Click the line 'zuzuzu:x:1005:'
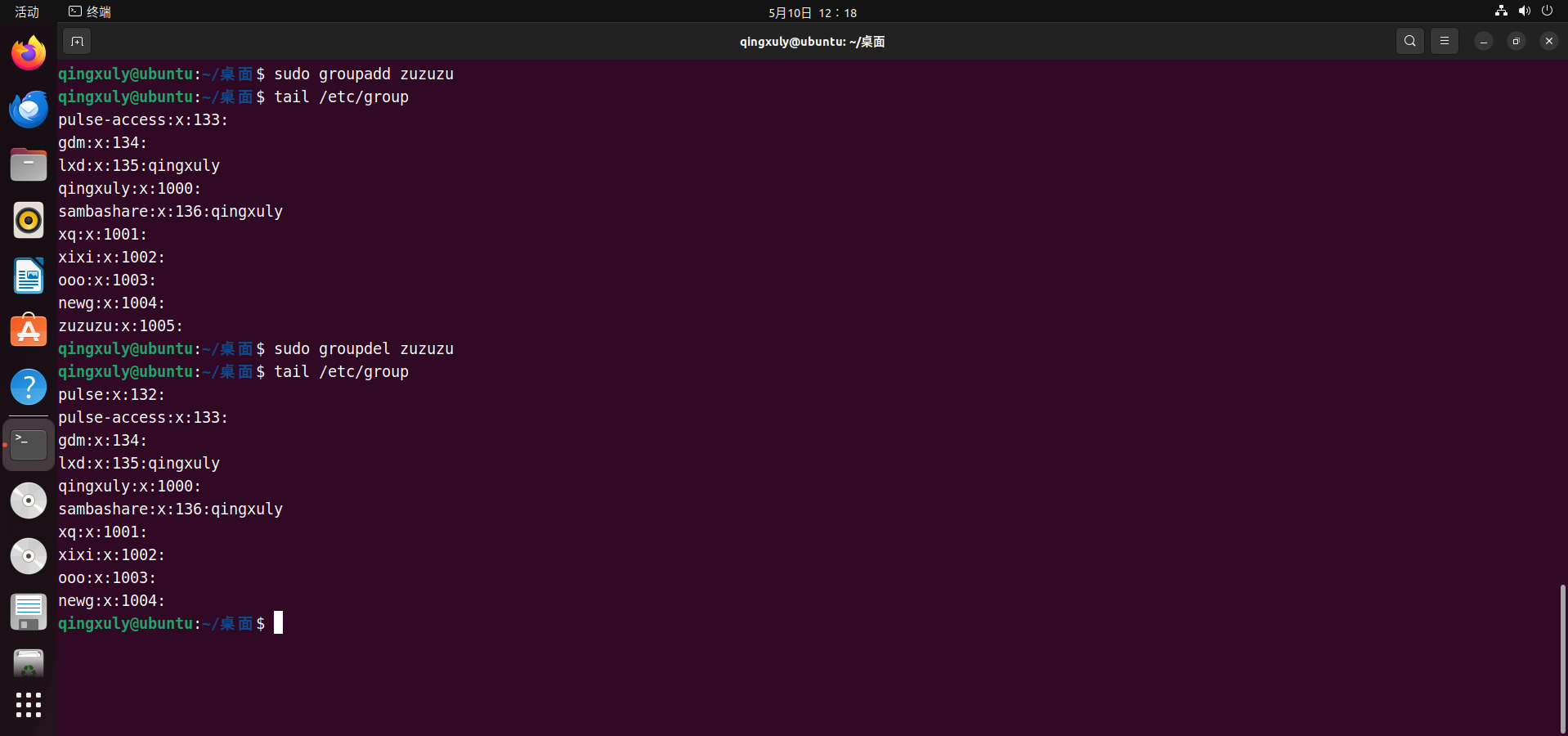Screen dimensions: 1568x736 [121, 325]
